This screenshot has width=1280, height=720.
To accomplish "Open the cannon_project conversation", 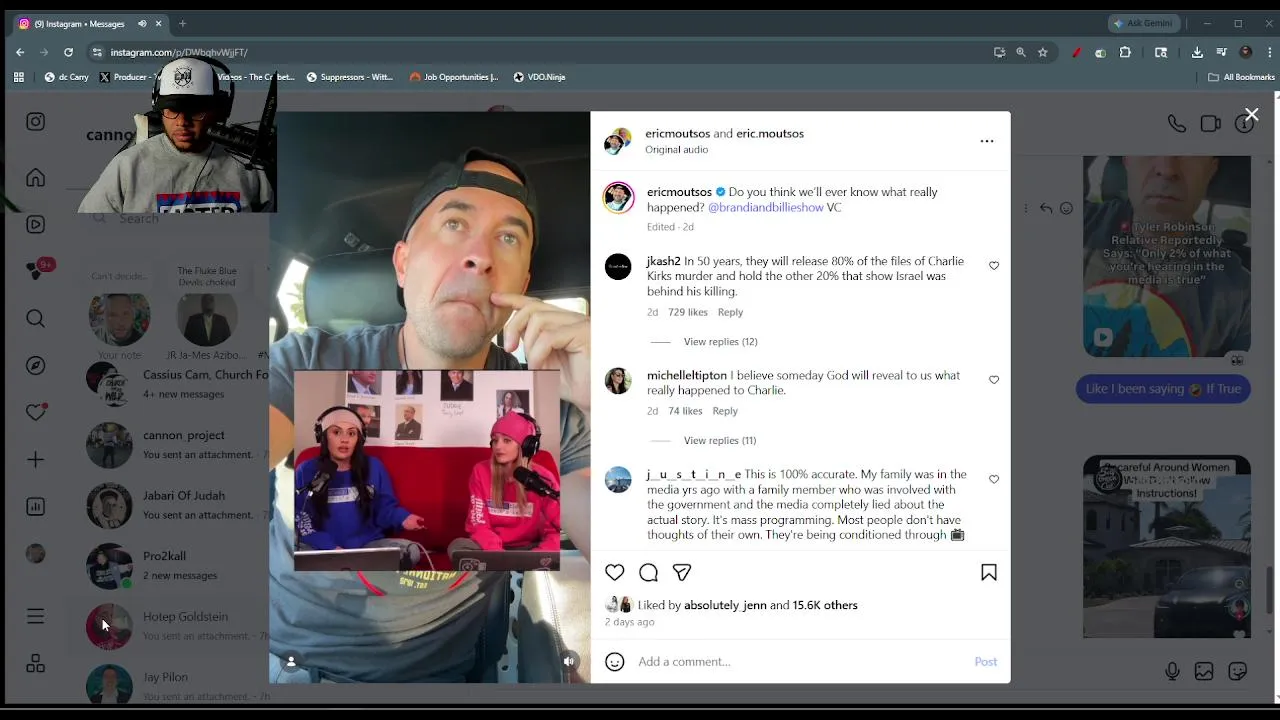I will pos(178,445).
